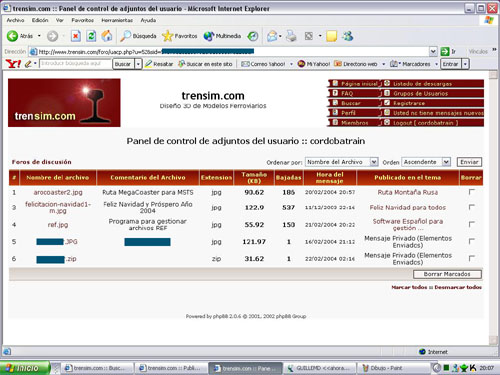Image resolution: width=500 pixels, height=375 pixels.
Task: Click the Print toolbar icon
Action: tap(291, 36)
